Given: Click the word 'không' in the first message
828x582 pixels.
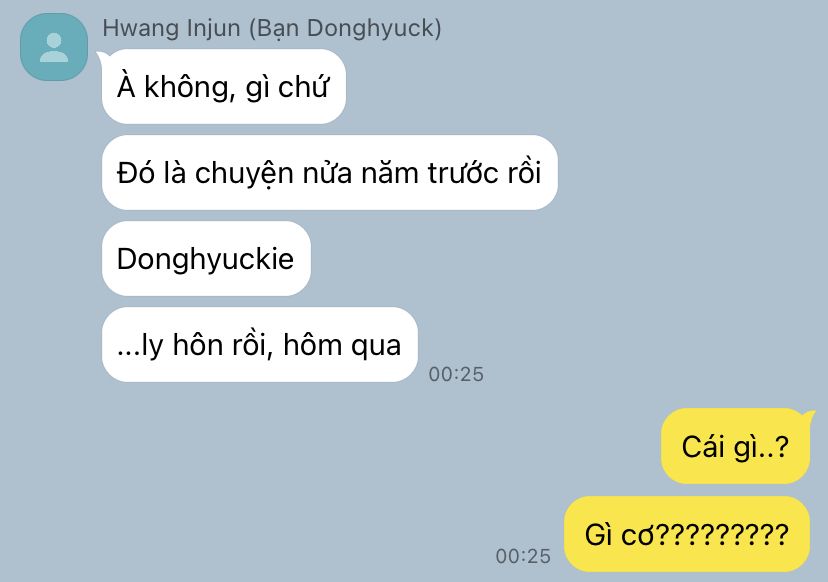Looking at the screenshot, I should point(189,87).
